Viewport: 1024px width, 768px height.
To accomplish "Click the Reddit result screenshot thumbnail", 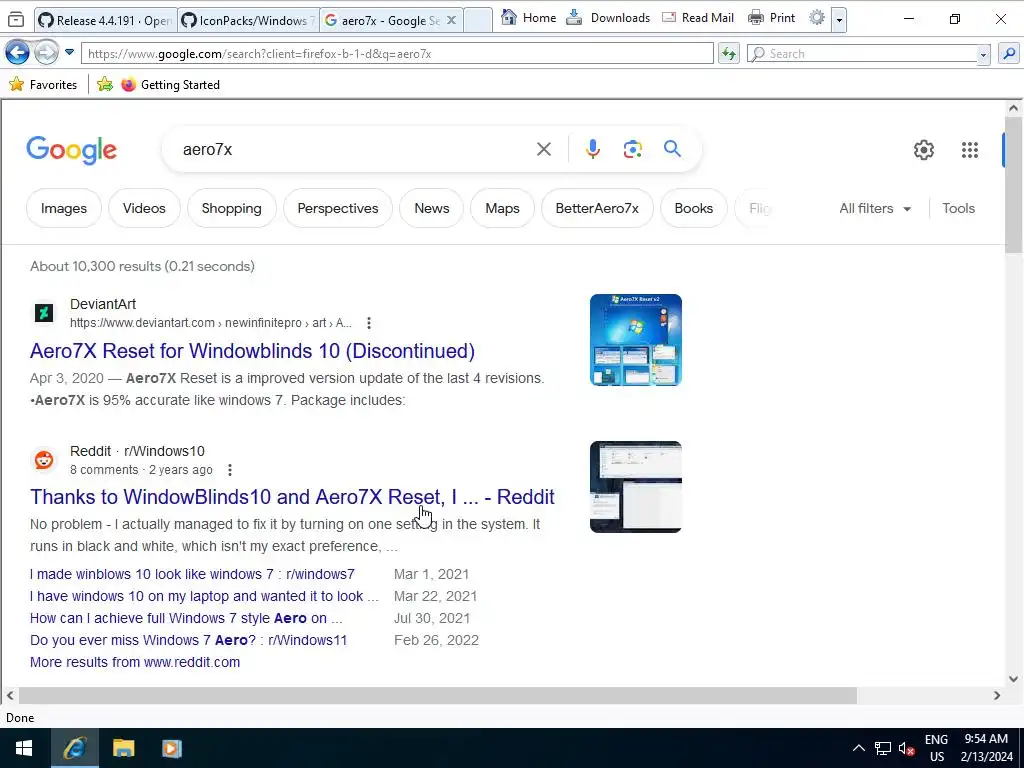I will click(635, 487).
